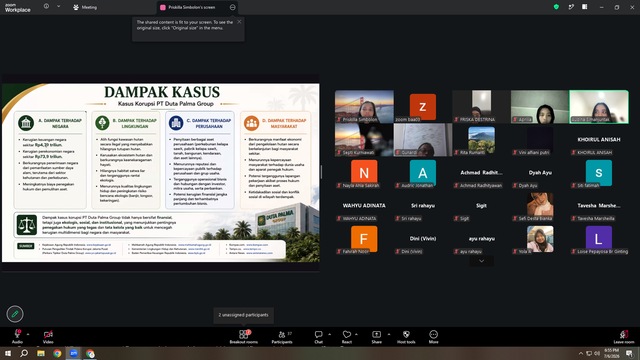Expand Chat options arrow

point(329,334)
